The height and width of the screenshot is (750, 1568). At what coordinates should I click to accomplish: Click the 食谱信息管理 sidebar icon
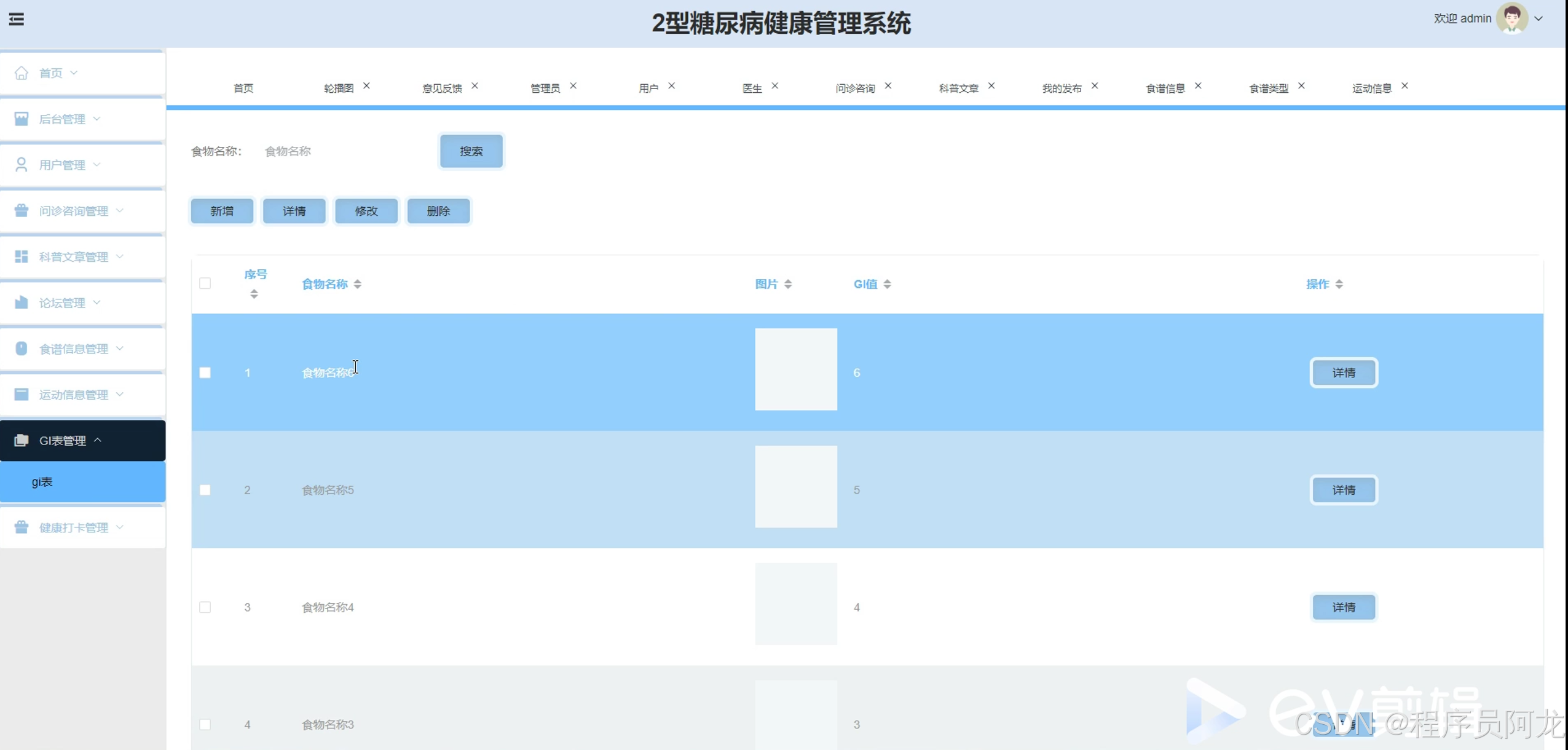[x=22, y=349]
